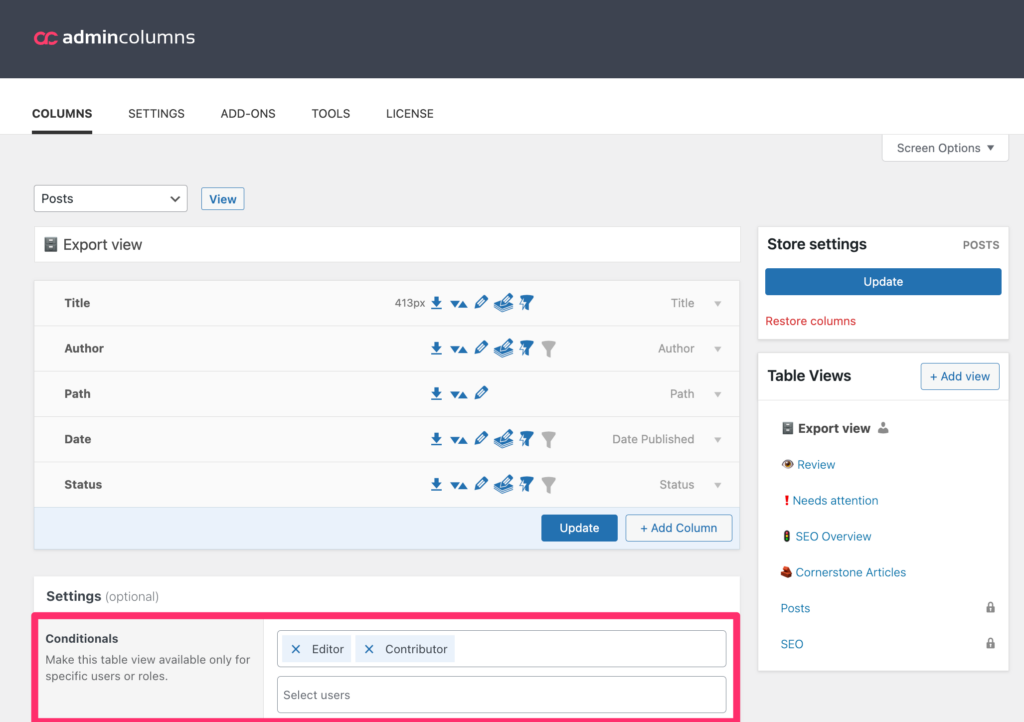1024x722 pixels.
Task: Open the Posts list table dropdown
Action: point(110,198)
